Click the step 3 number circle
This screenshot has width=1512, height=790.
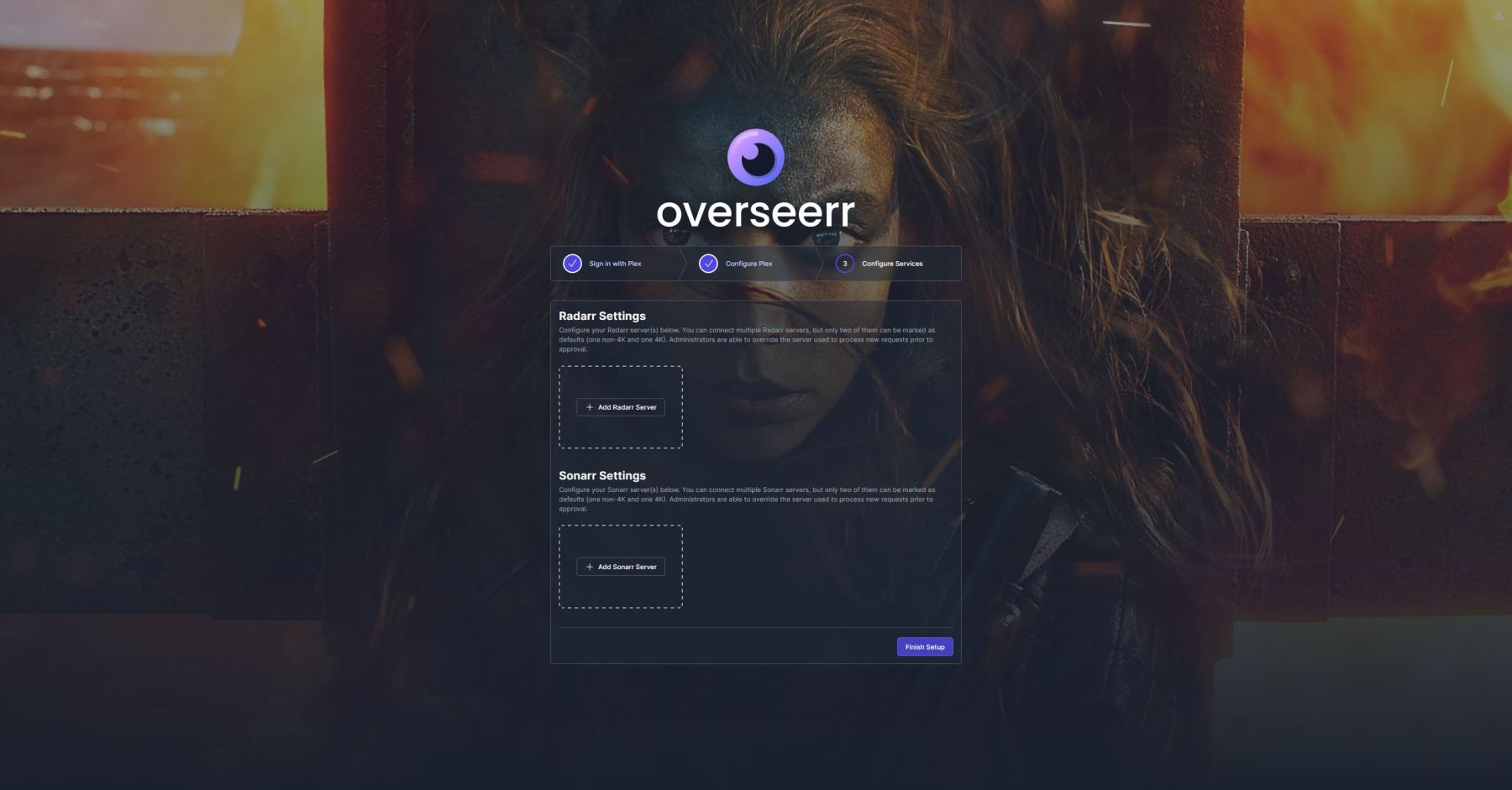[845, 264]
